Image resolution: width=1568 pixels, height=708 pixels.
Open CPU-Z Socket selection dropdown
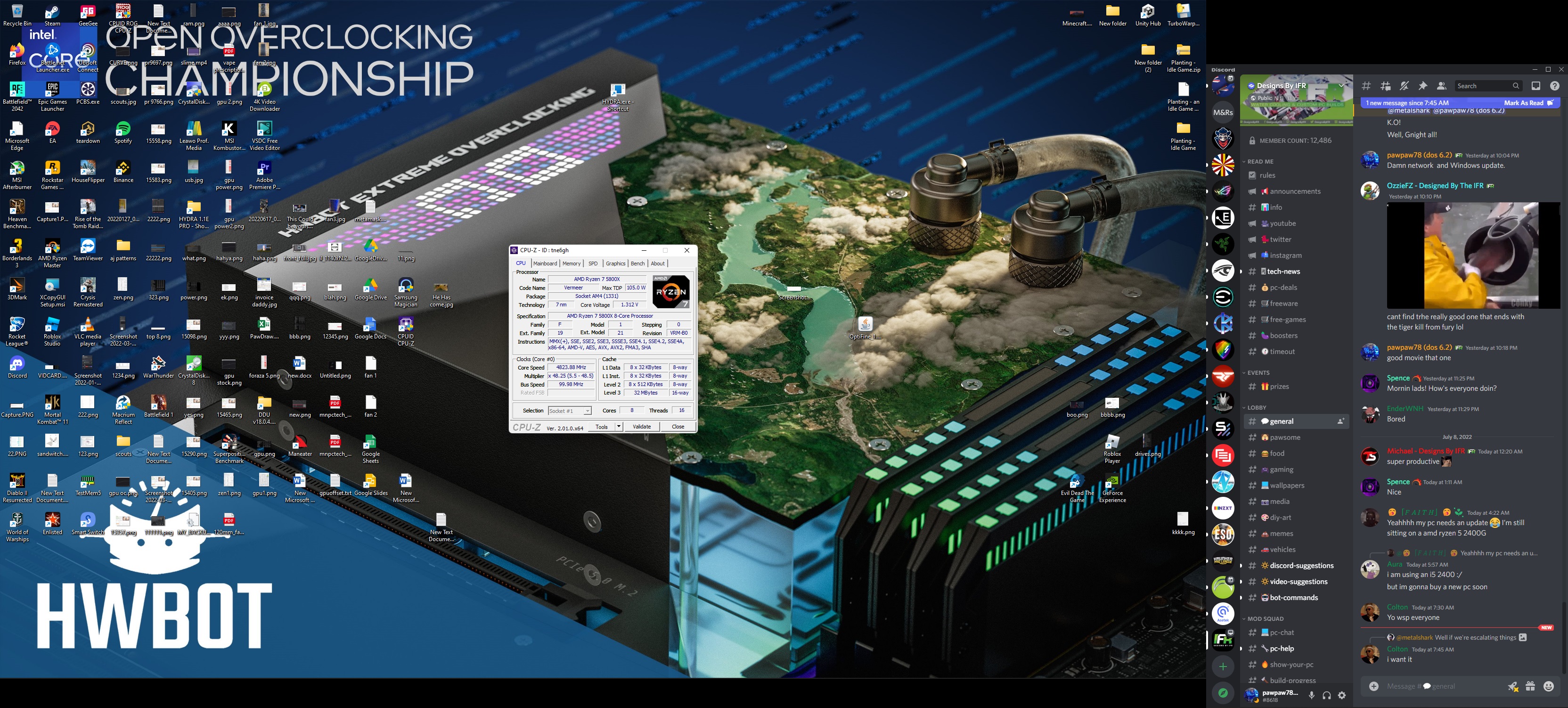click(x=570, y=411)
